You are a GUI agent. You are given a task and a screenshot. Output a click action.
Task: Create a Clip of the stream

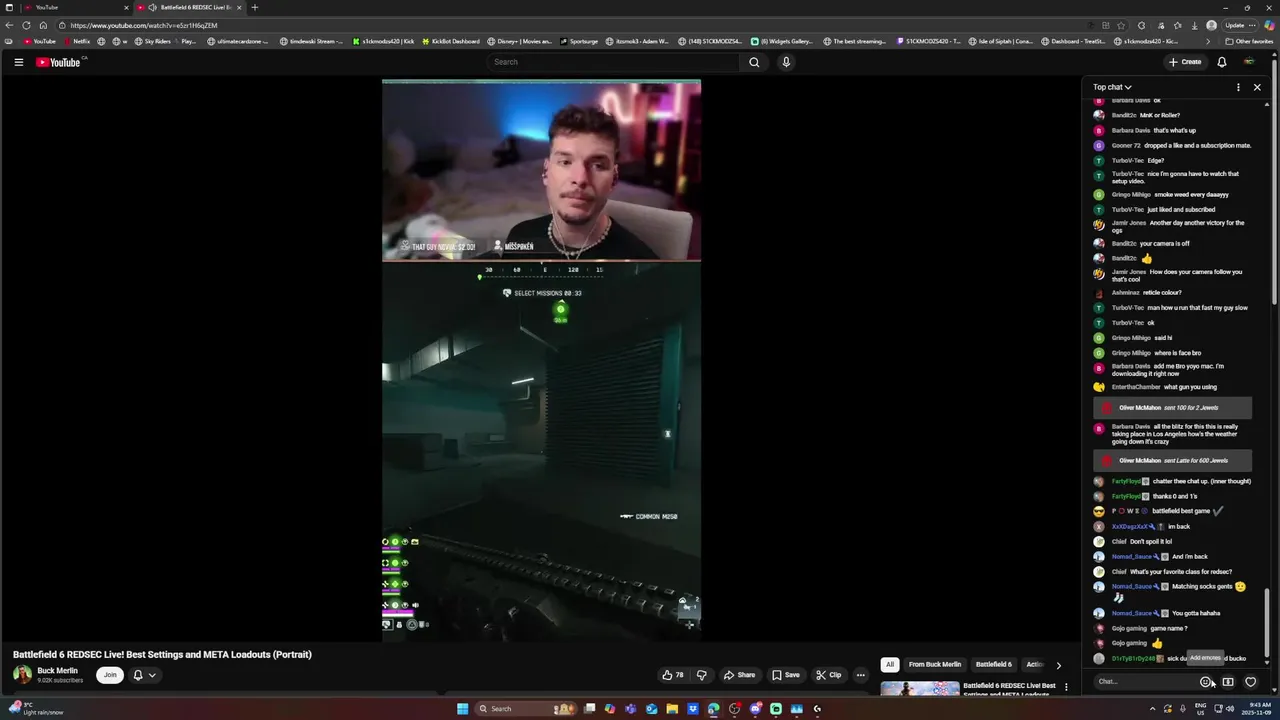point(828,675)
